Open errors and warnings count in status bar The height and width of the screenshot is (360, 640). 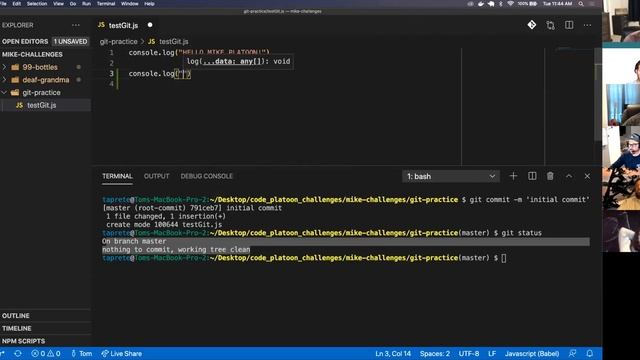(x=46, y=353)
